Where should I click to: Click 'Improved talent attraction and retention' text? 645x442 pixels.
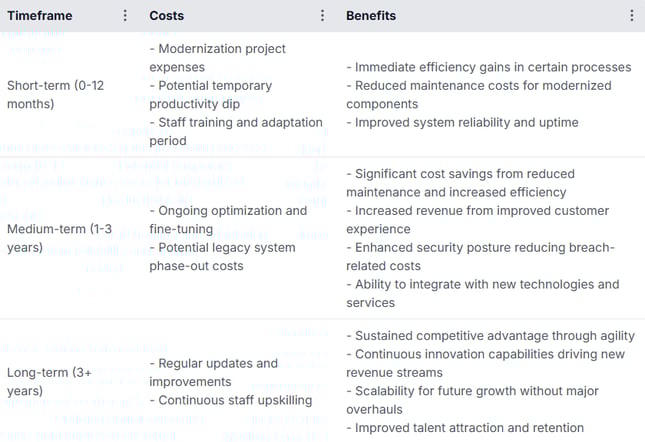(465, 428)
